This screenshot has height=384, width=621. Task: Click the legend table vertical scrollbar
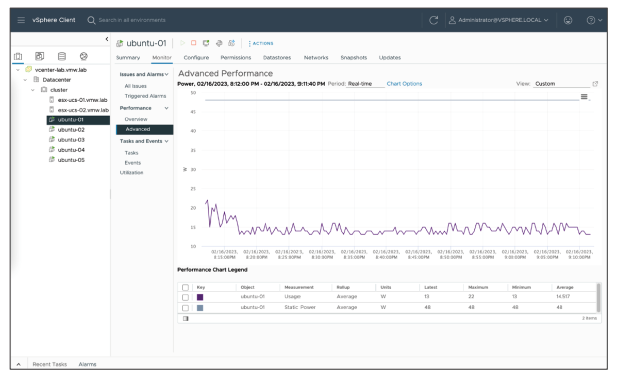[x=598, y=298]
